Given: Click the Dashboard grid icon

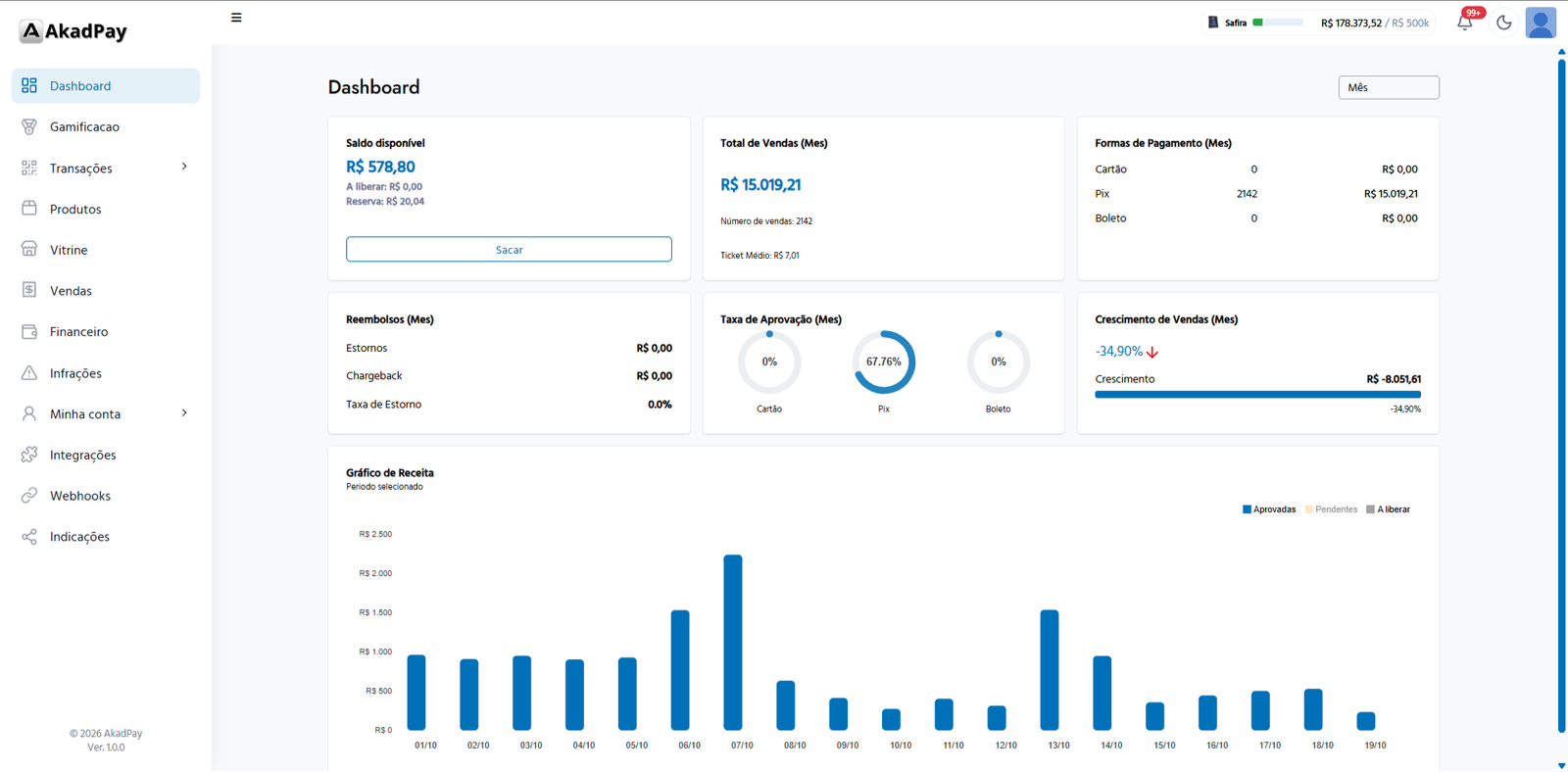Looking at the screenshot, I should (x=29, y=86).
